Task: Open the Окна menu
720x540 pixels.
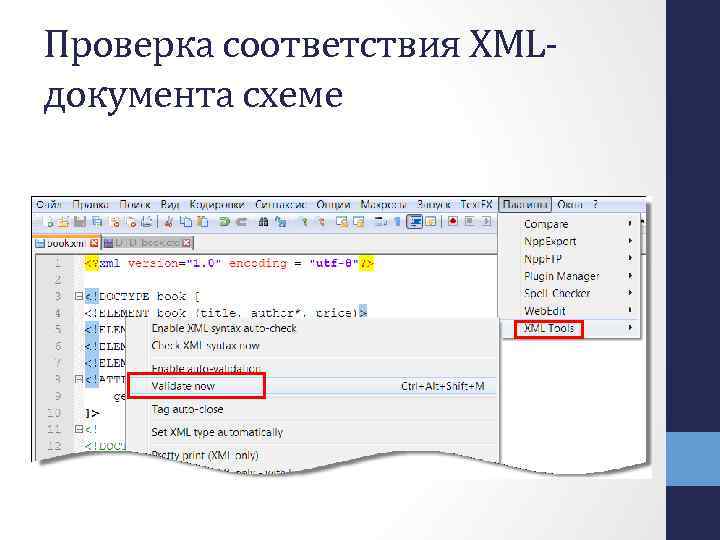Action: point(569,204)
